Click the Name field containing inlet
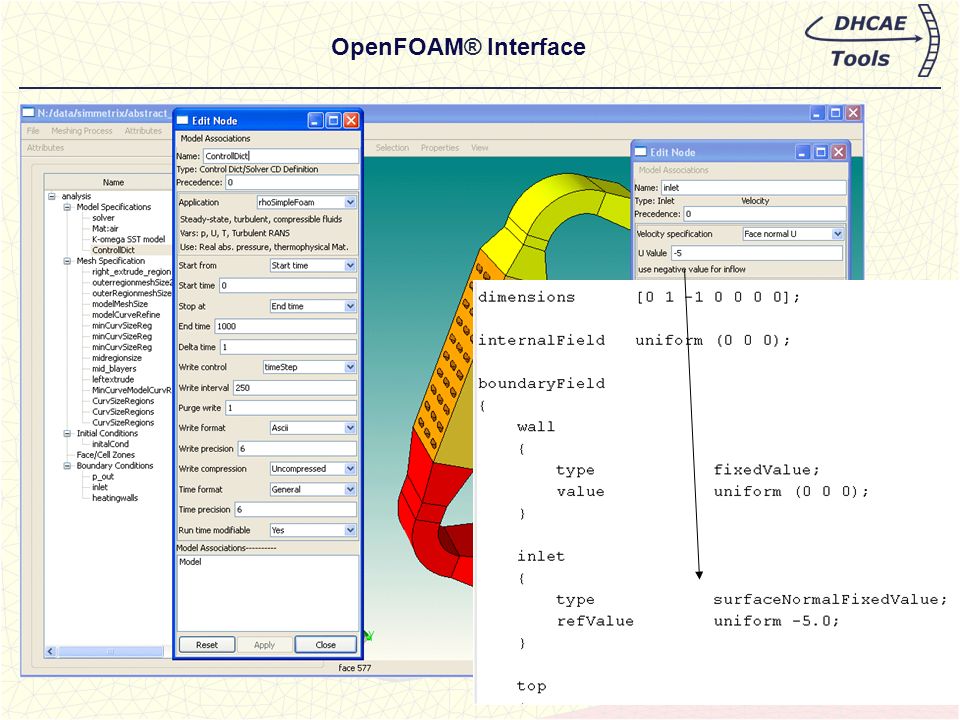960x720 pixels. click(x=754, y=188)
